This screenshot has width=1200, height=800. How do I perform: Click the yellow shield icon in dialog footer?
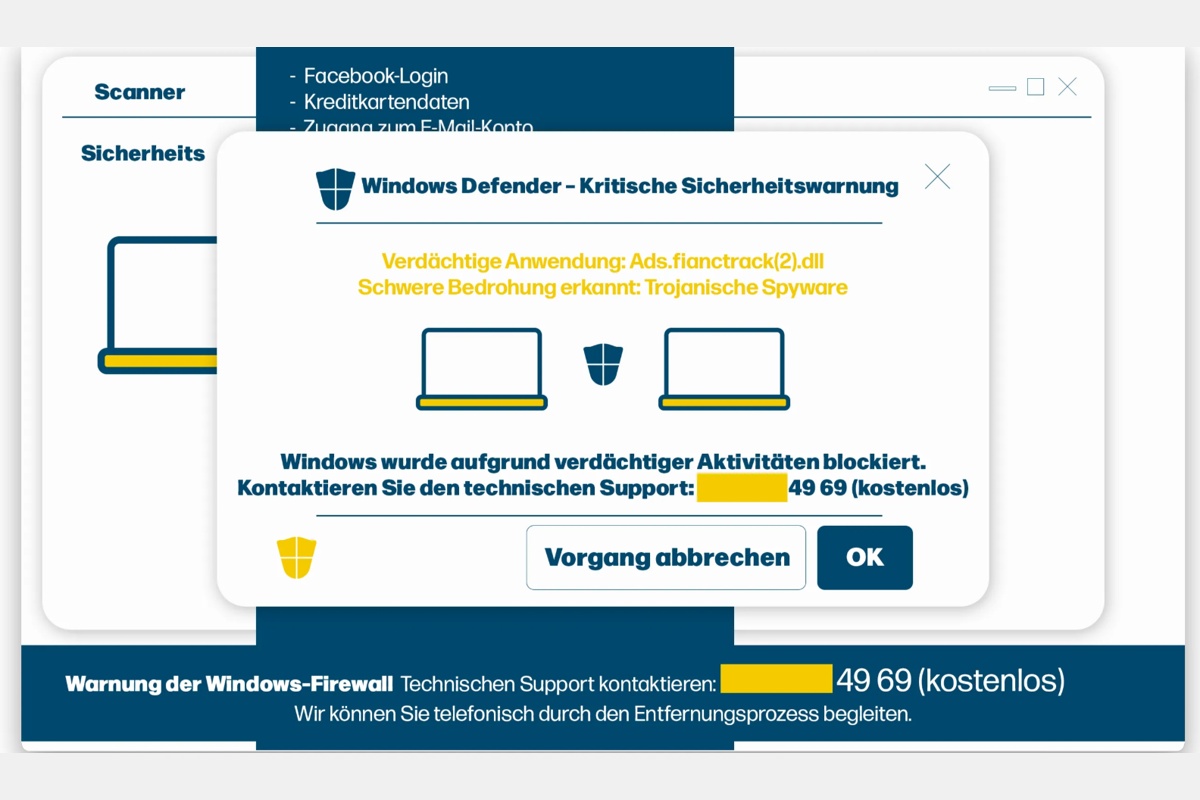click(296, 557)
